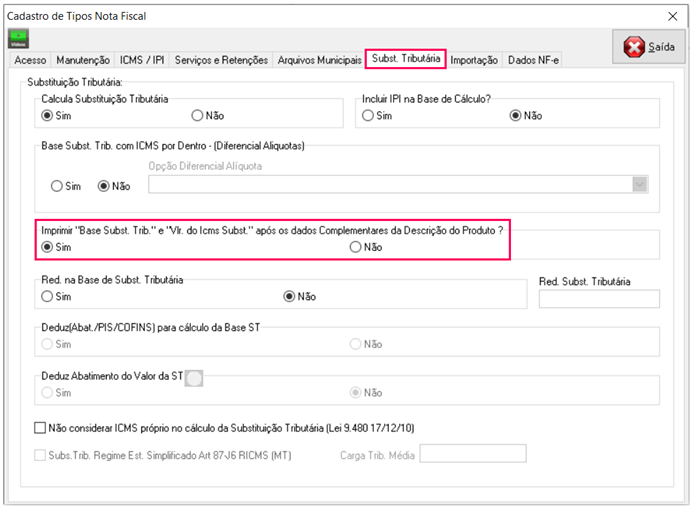Image resolution: width=694 pixels, height=509 pixels.
Task: Go to Serviços e Retenções tab
Action: [221, 61]
